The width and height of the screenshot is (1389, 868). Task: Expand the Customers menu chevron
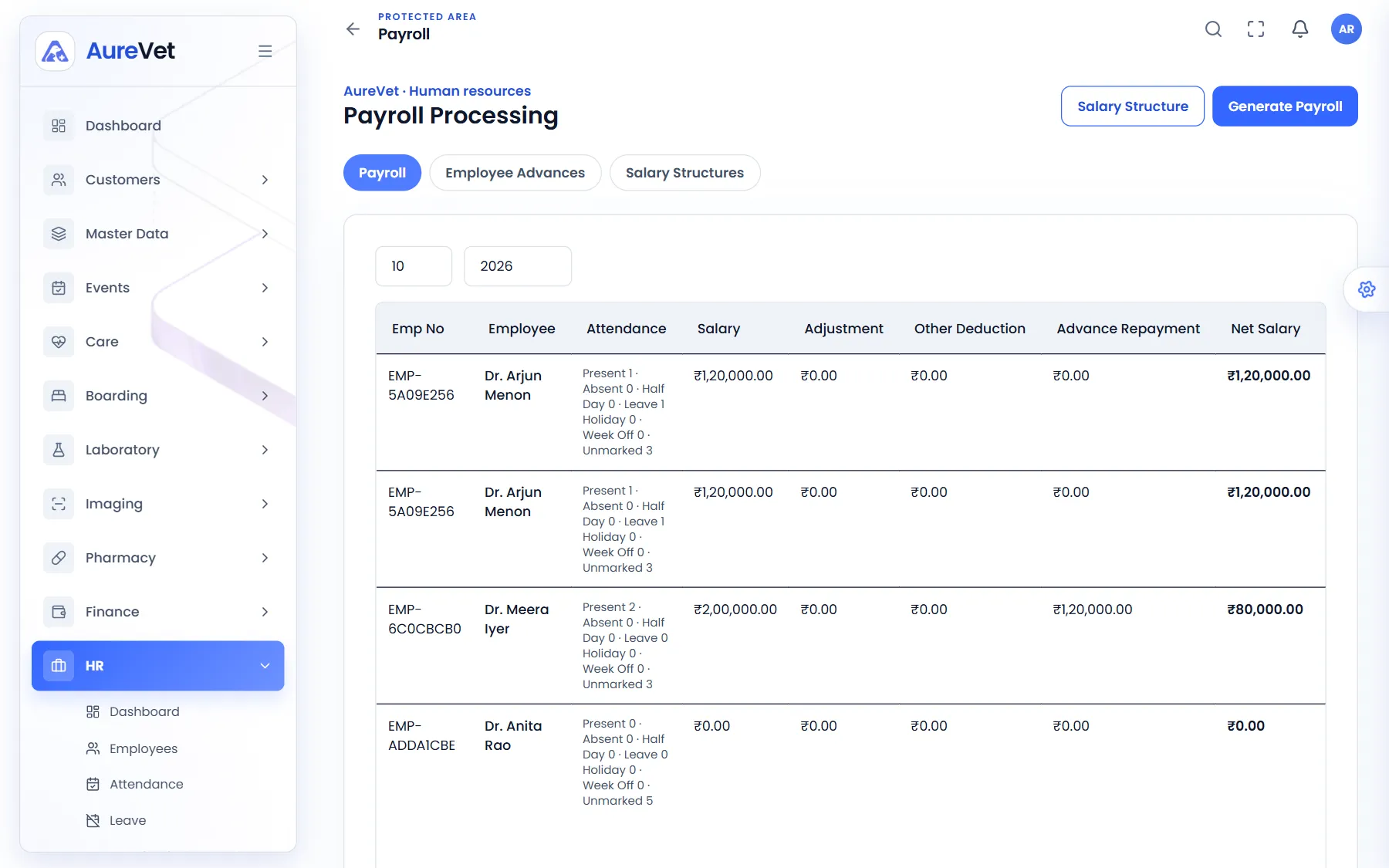(265, 180)
